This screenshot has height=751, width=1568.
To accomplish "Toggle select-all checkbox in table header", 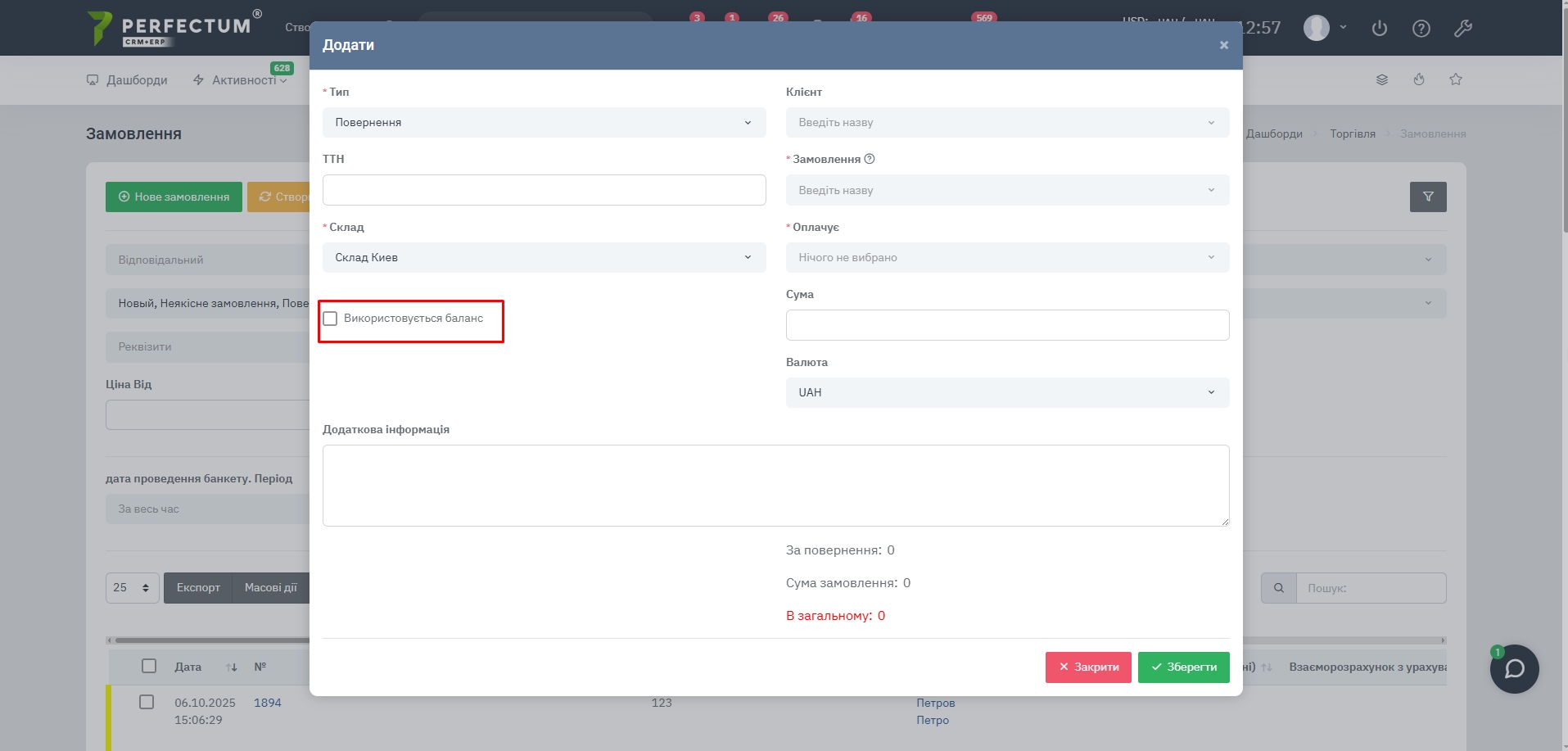I will (x=149, y=666).
